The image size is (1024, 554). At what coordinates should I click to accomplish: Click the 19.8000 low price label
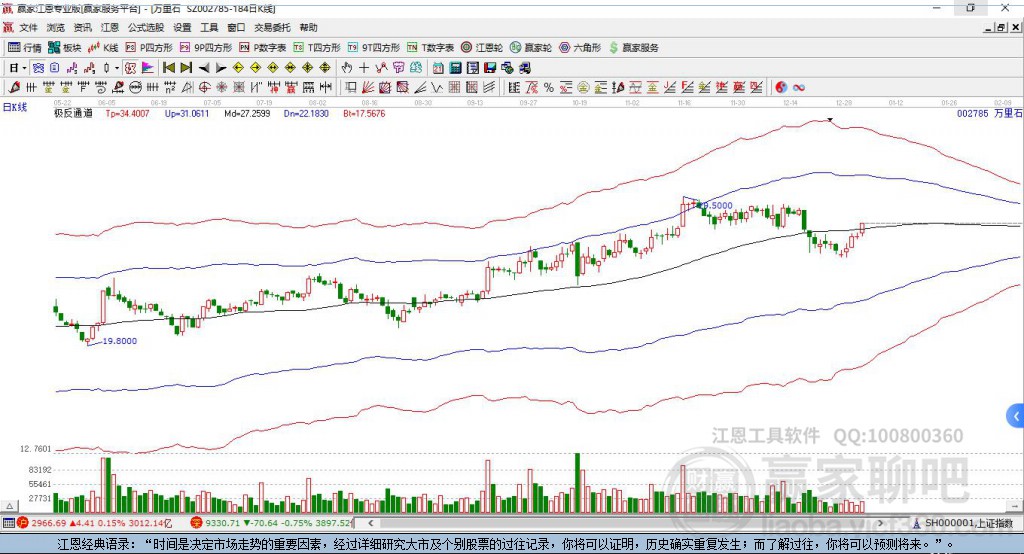click(x=120, y=340)
